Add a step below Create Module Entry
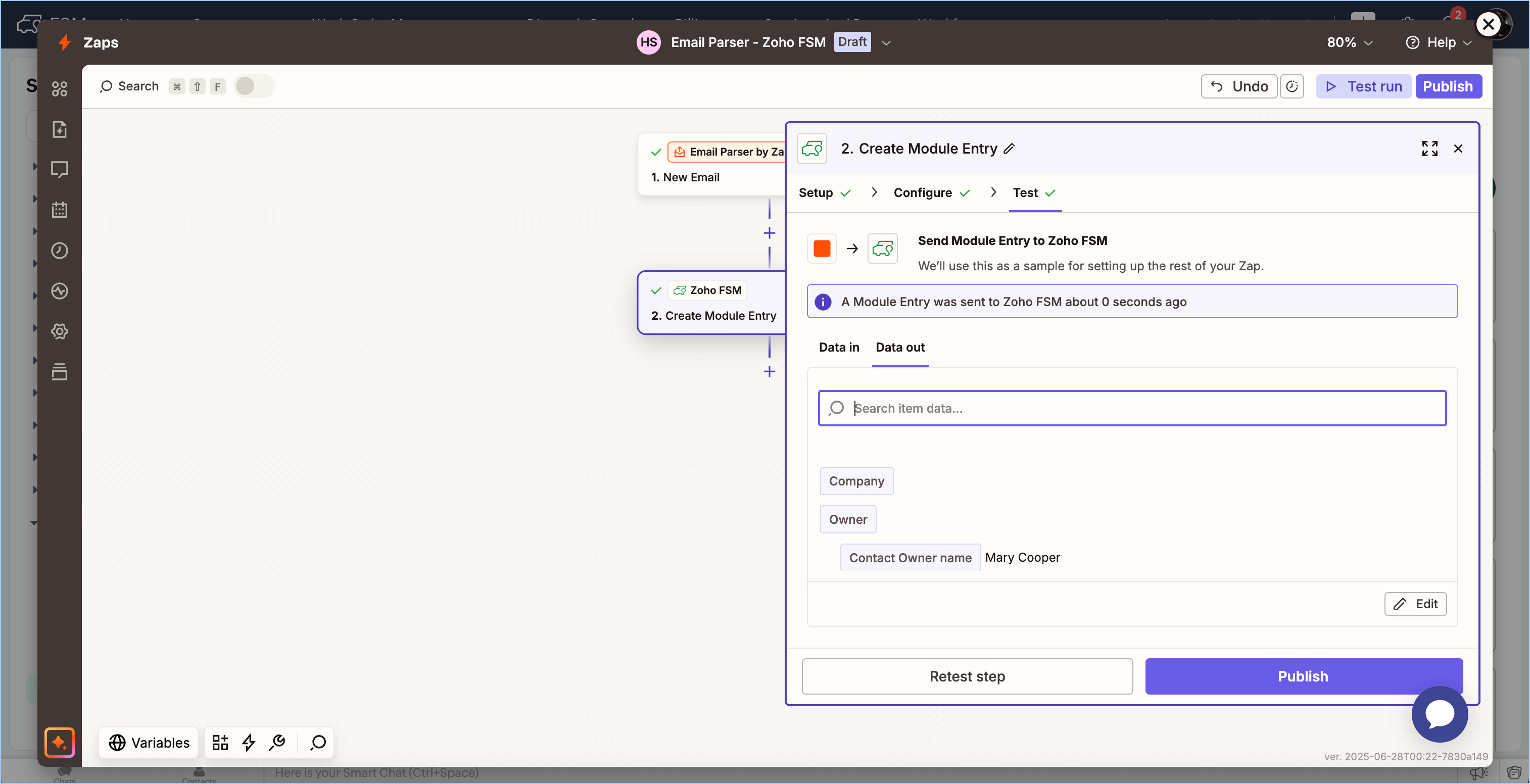This screenshot has height=784, width=1530. pos(769,372)
